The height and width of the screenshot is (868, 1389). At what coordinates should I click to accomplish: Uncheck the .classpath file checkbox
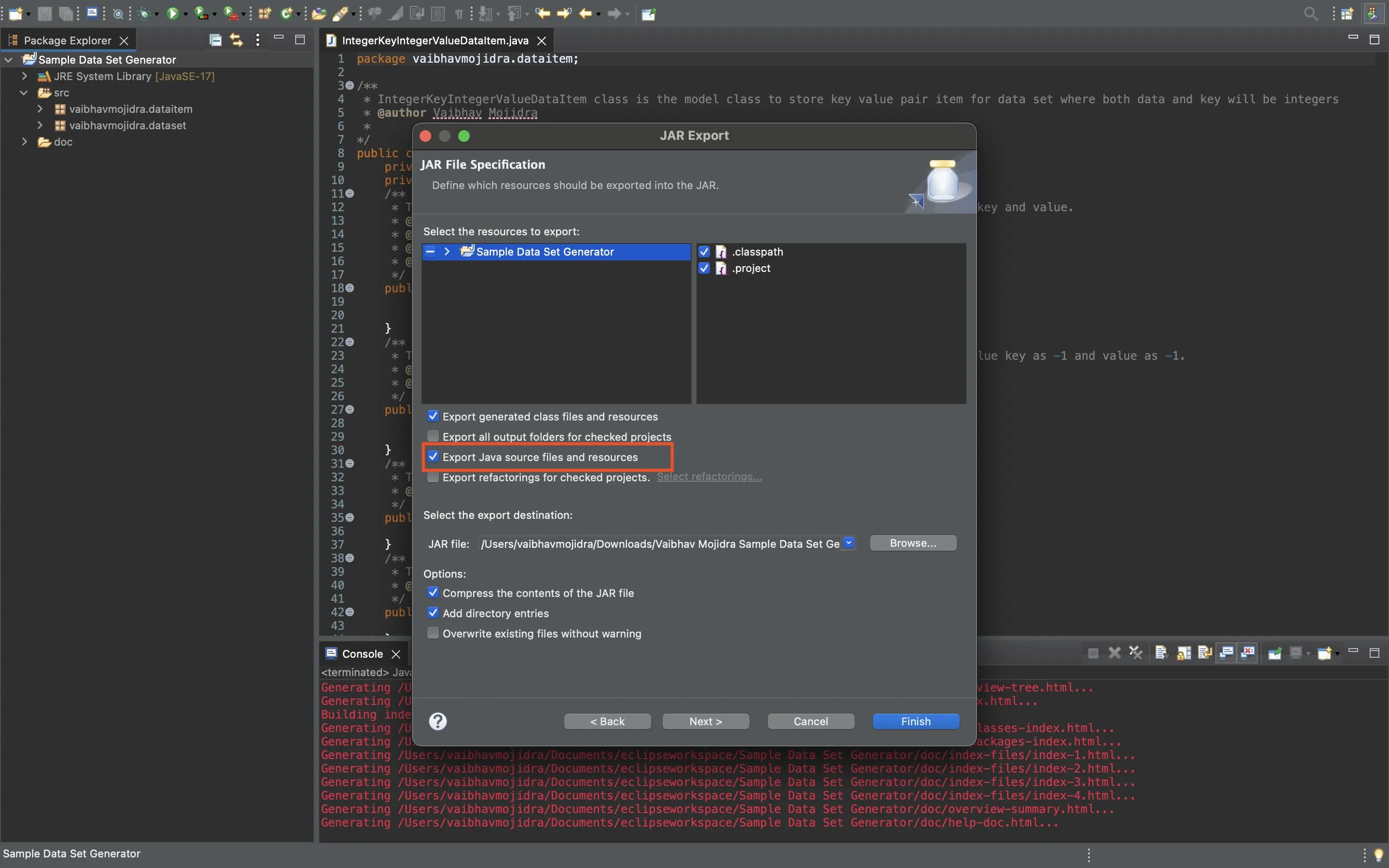704,251
